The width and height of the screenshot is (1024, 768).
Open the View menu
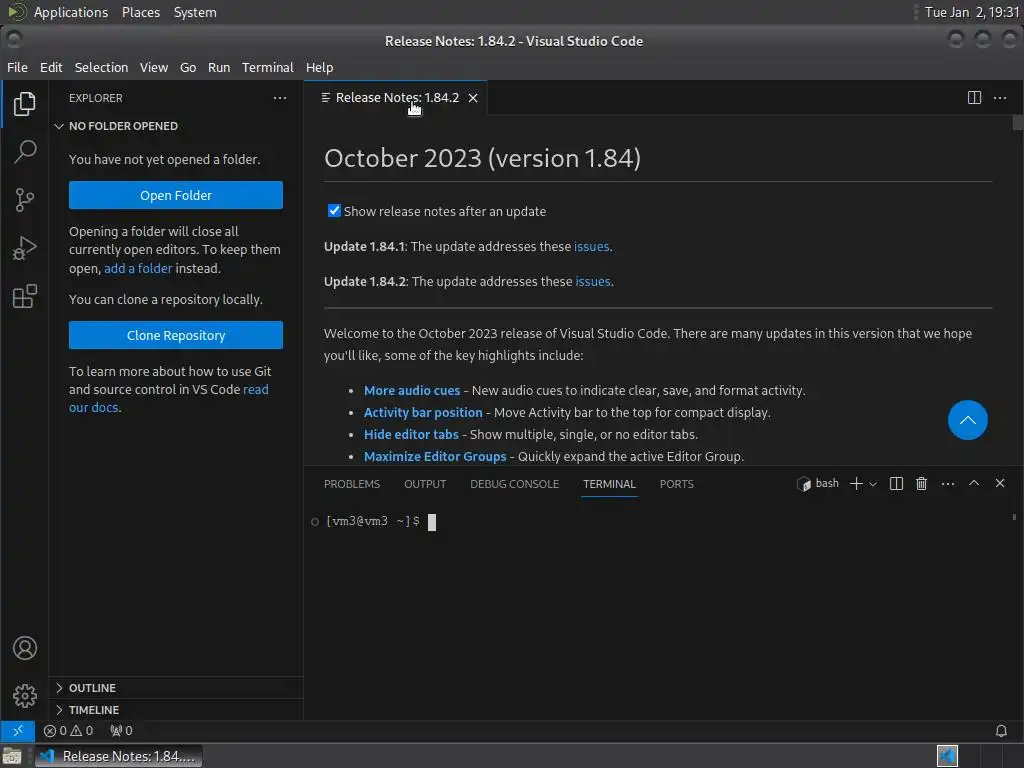tap(153, 67)
